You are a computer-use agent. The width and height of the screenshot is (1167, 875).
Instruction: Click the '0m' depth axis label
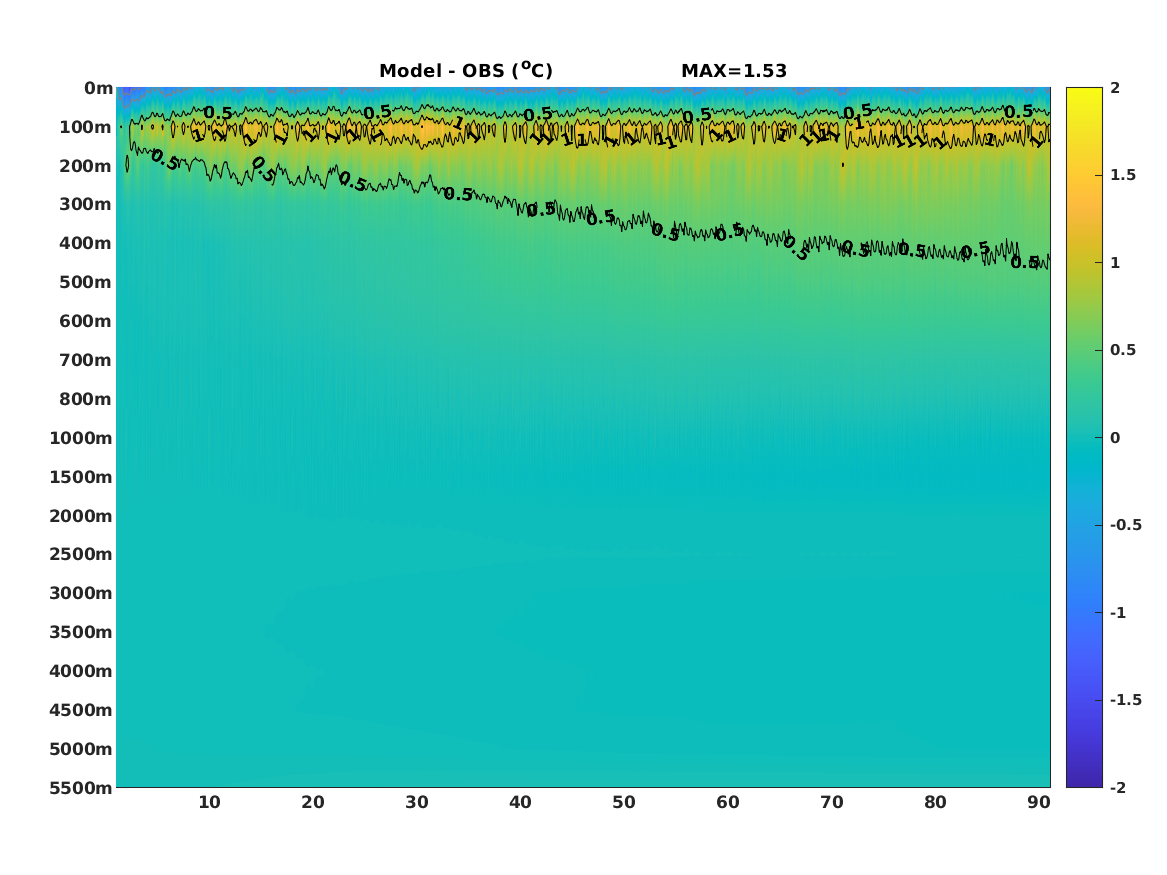(98, 89)
